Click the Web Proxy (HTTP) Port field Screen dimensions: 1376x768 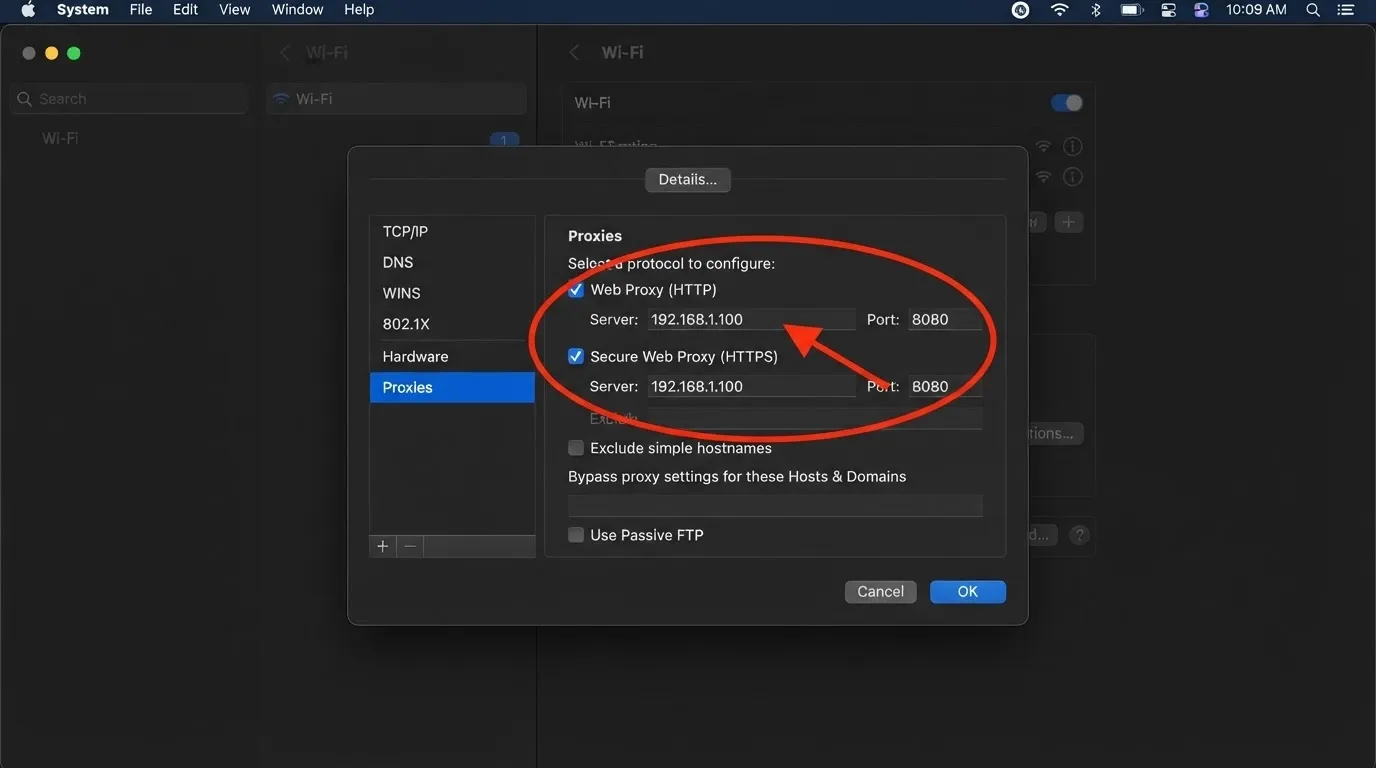tap(945, 320)
